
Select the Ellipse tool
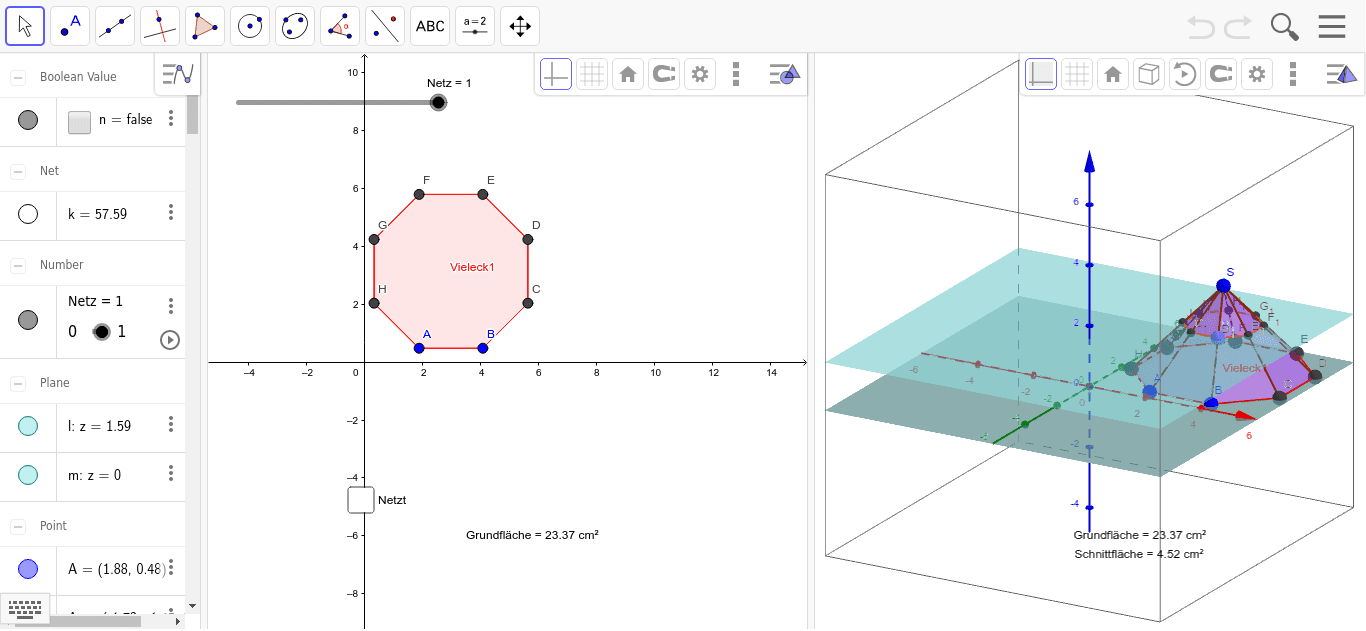tap(295, 26)
